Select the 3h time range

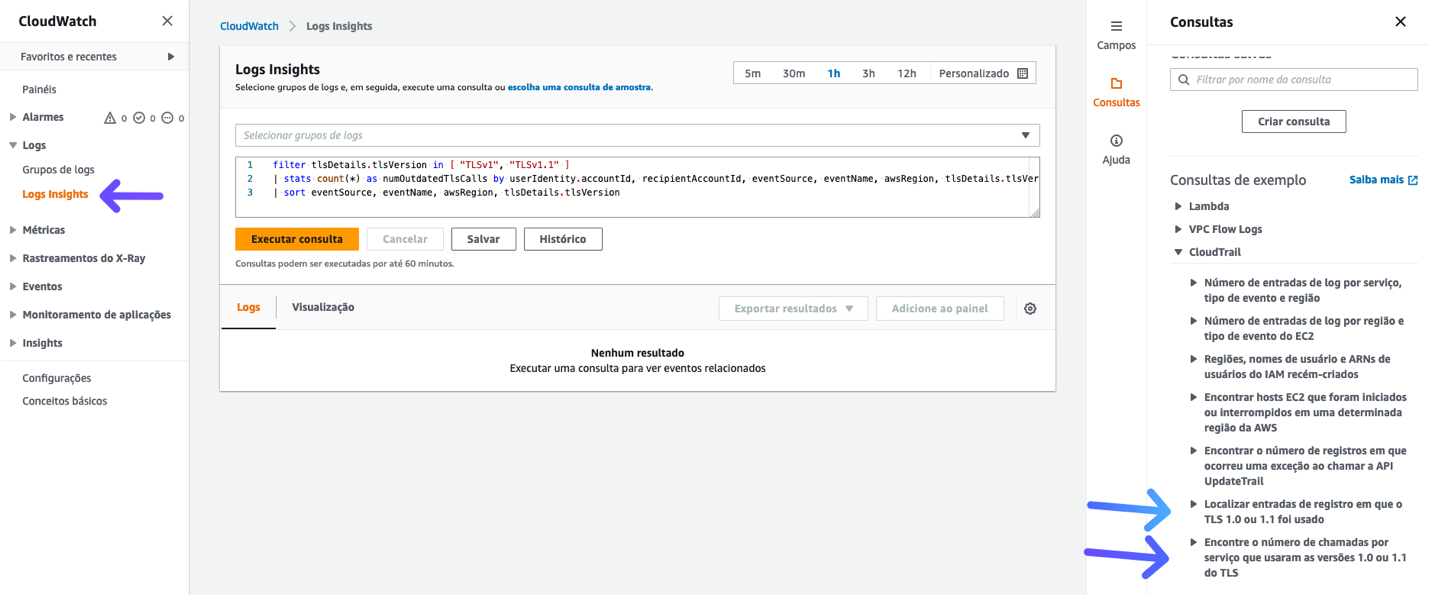(869, 73)
